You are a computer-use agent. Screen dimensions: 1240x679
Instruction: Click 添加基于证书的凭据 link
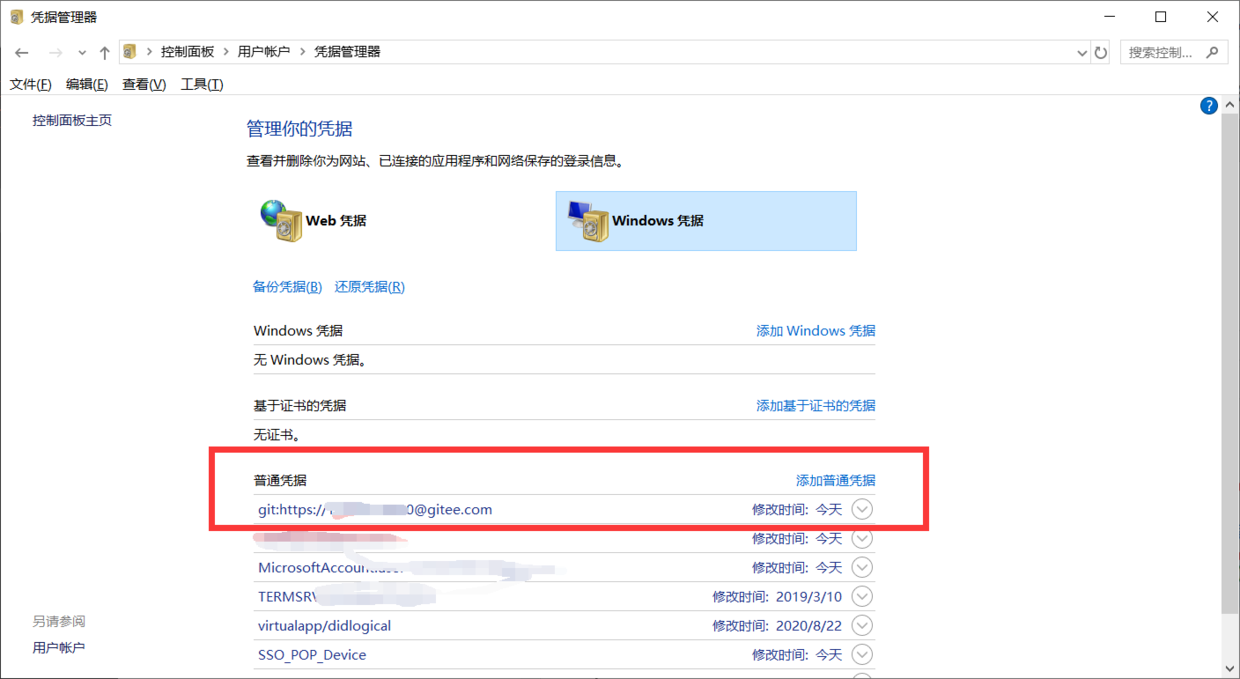(x=816, y=406)
